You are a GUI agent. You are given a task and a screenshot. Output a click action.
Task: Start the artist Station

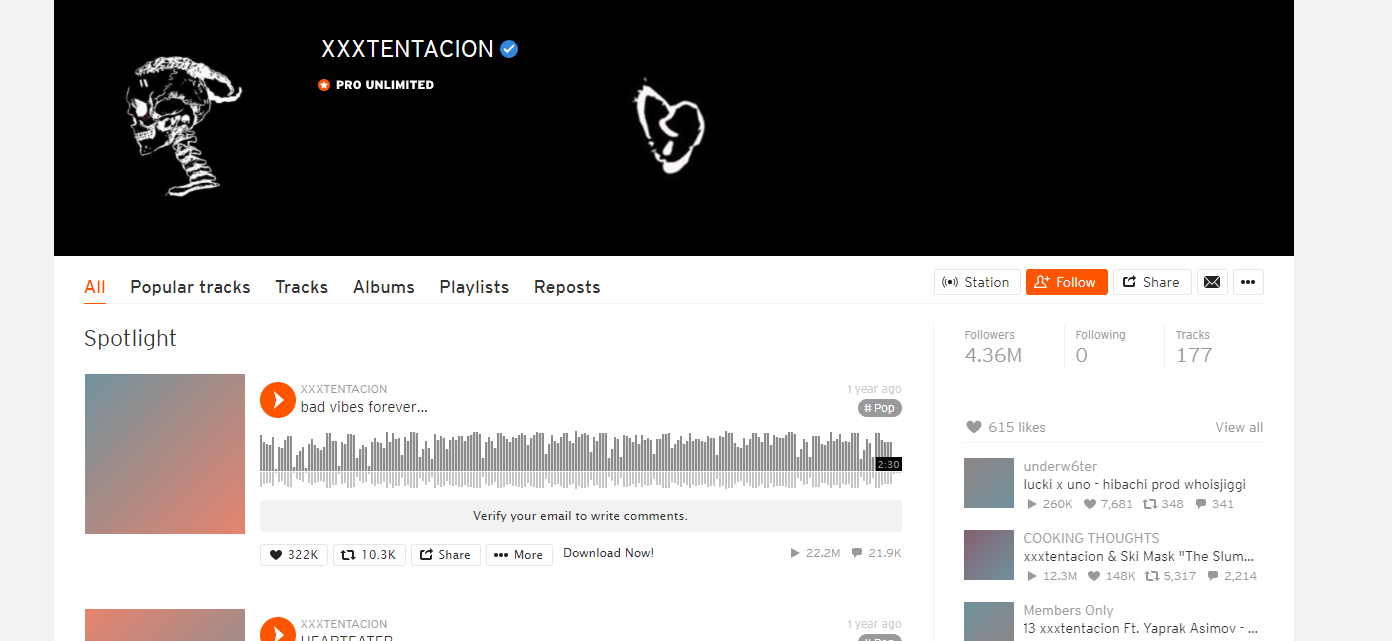pyautogui.click(x=977, y=282)
